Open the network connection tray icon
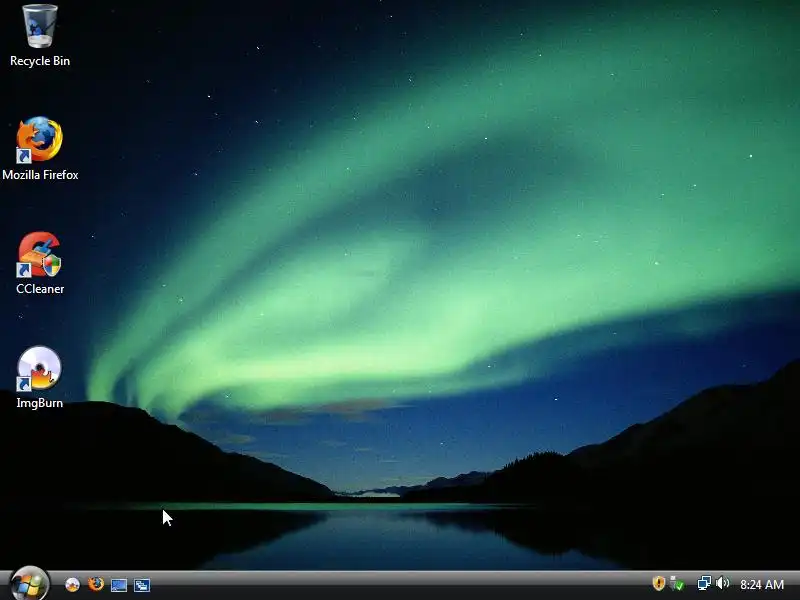Screen dimensions: 800x600 (704, 583)
